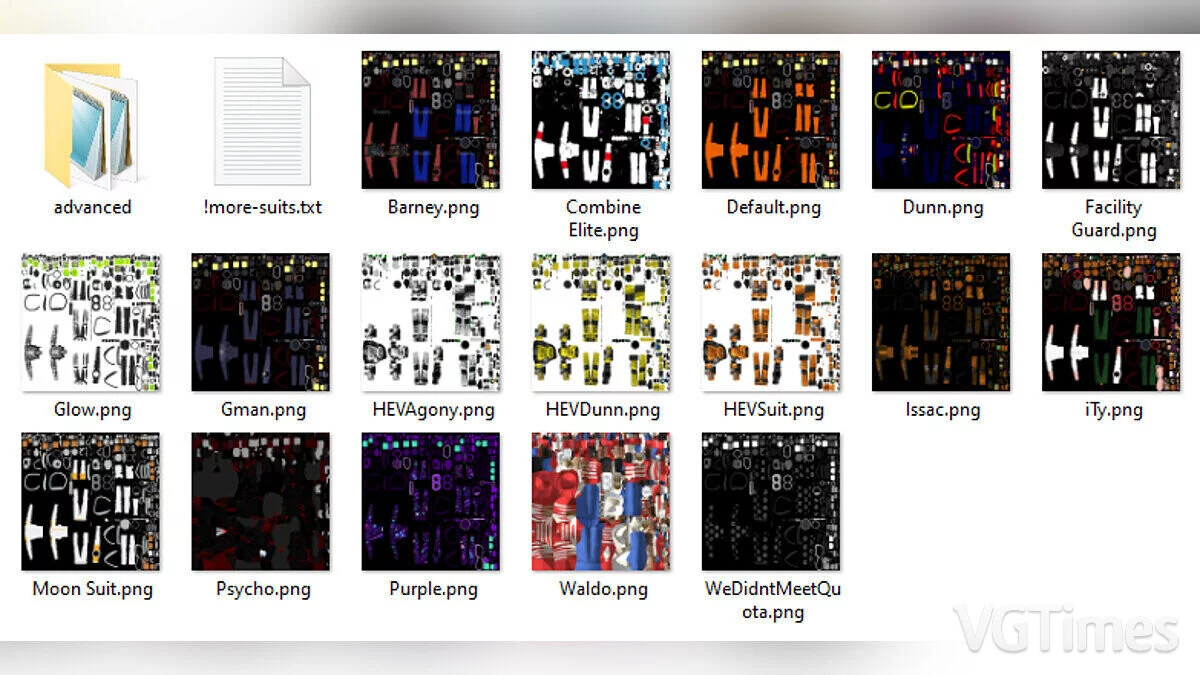The width and height of the screenshot is (1200, 675).
Task: Pick the iTy.png suit thumbnail
Action: (1111, 322)
